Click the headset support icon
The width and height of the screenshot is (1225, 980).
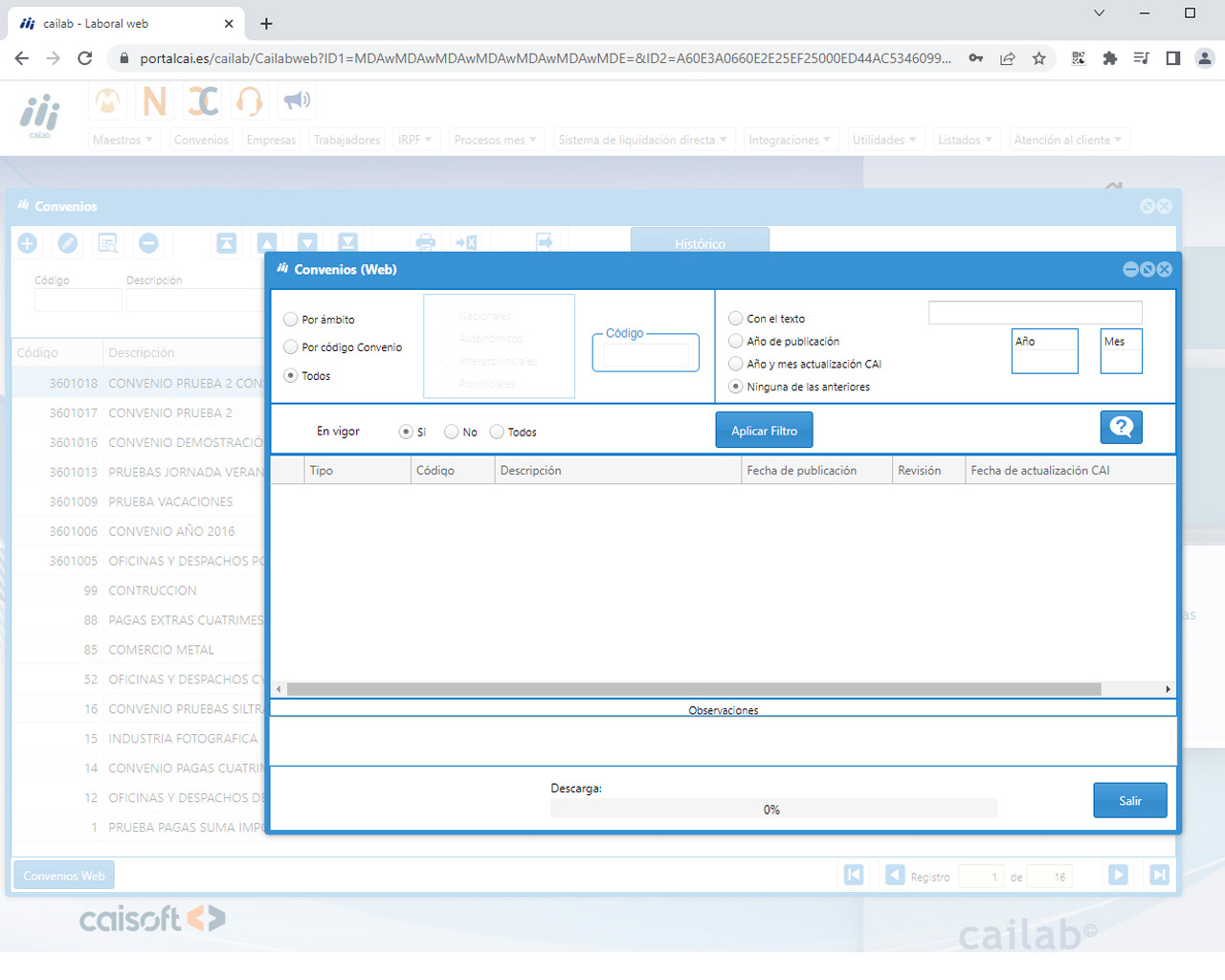(250, 100)
